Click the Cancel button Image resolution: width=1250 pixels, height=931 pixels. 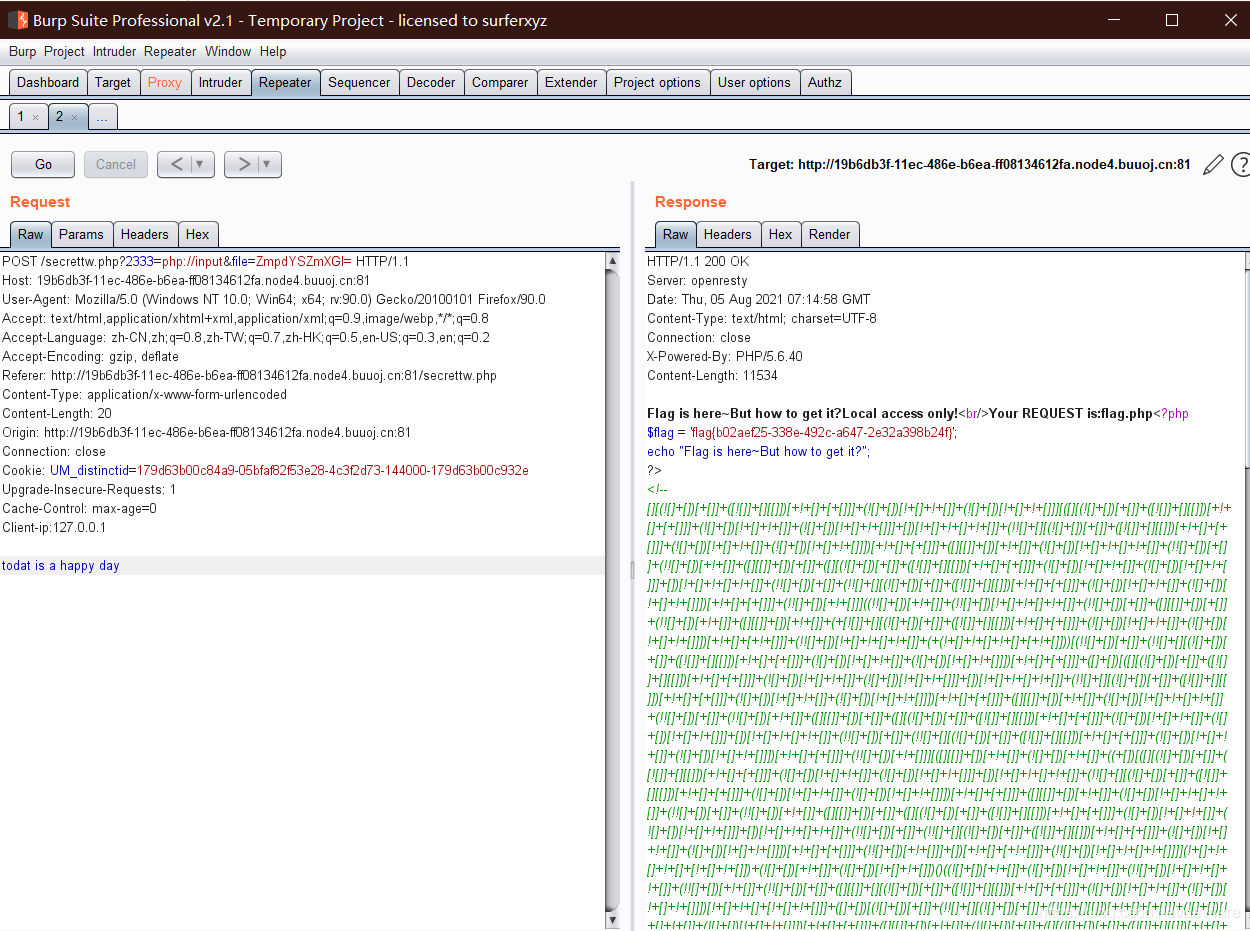(116, 164)
